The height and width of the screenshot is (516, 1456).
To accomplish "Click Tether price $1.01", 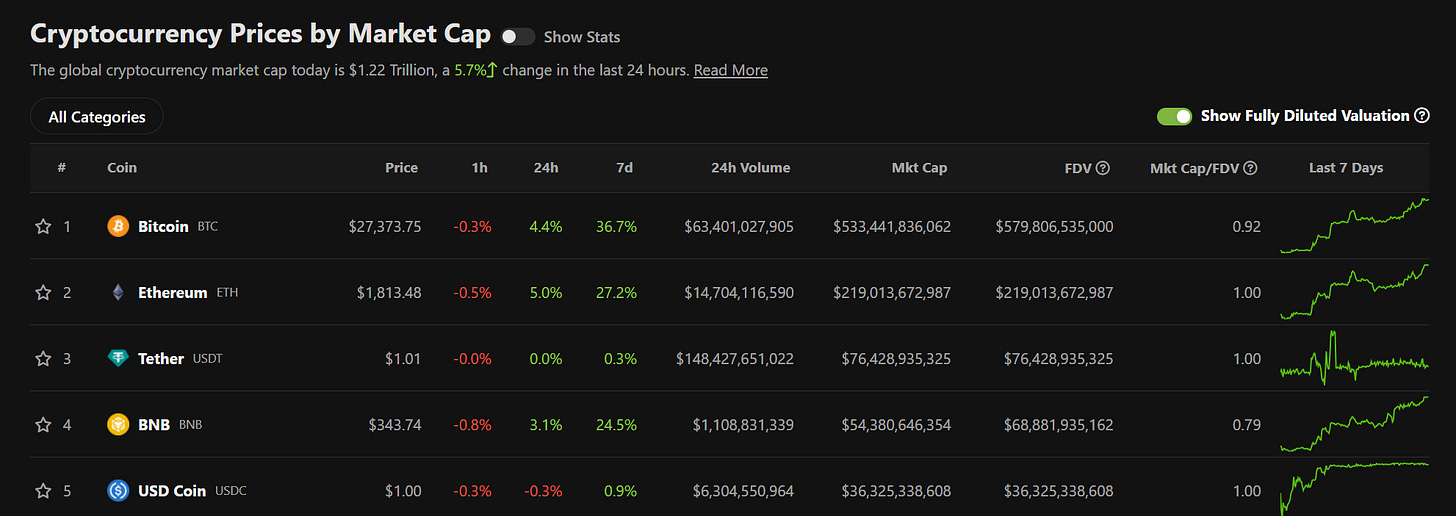I will [403, 359].
